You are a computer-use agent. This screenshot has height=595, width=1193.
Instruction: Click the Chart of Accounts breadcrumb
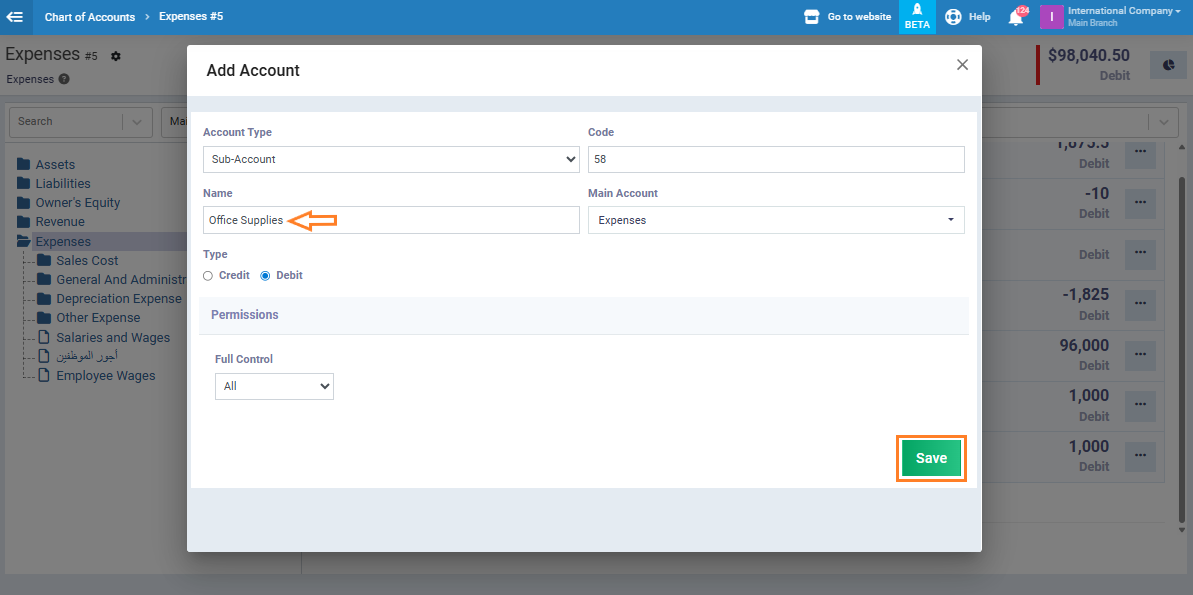click(x=90, y=17)
